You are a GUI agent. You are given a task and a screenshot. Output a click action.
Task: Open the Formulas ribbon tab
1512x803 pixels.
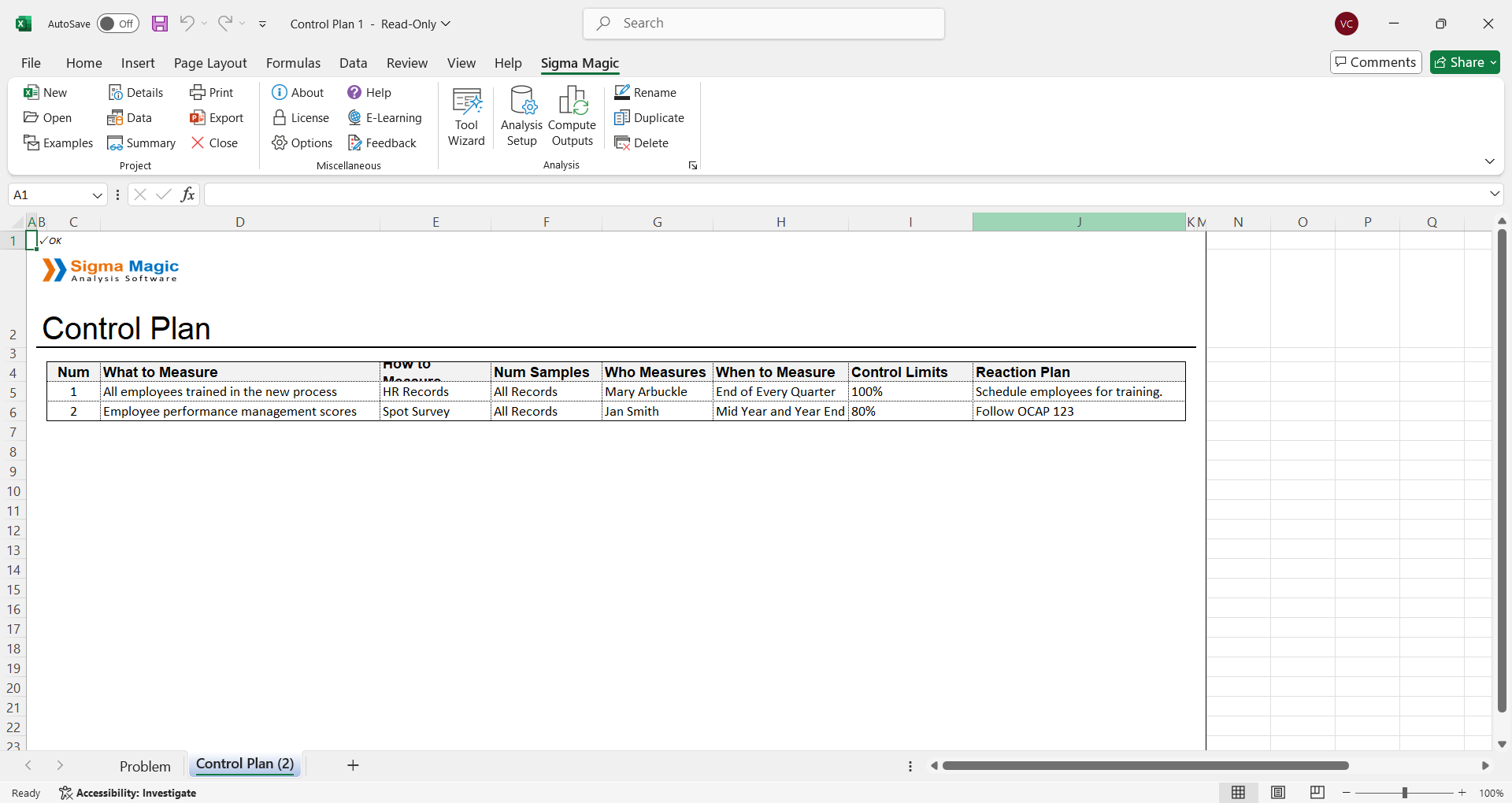(x=293, y=63)
